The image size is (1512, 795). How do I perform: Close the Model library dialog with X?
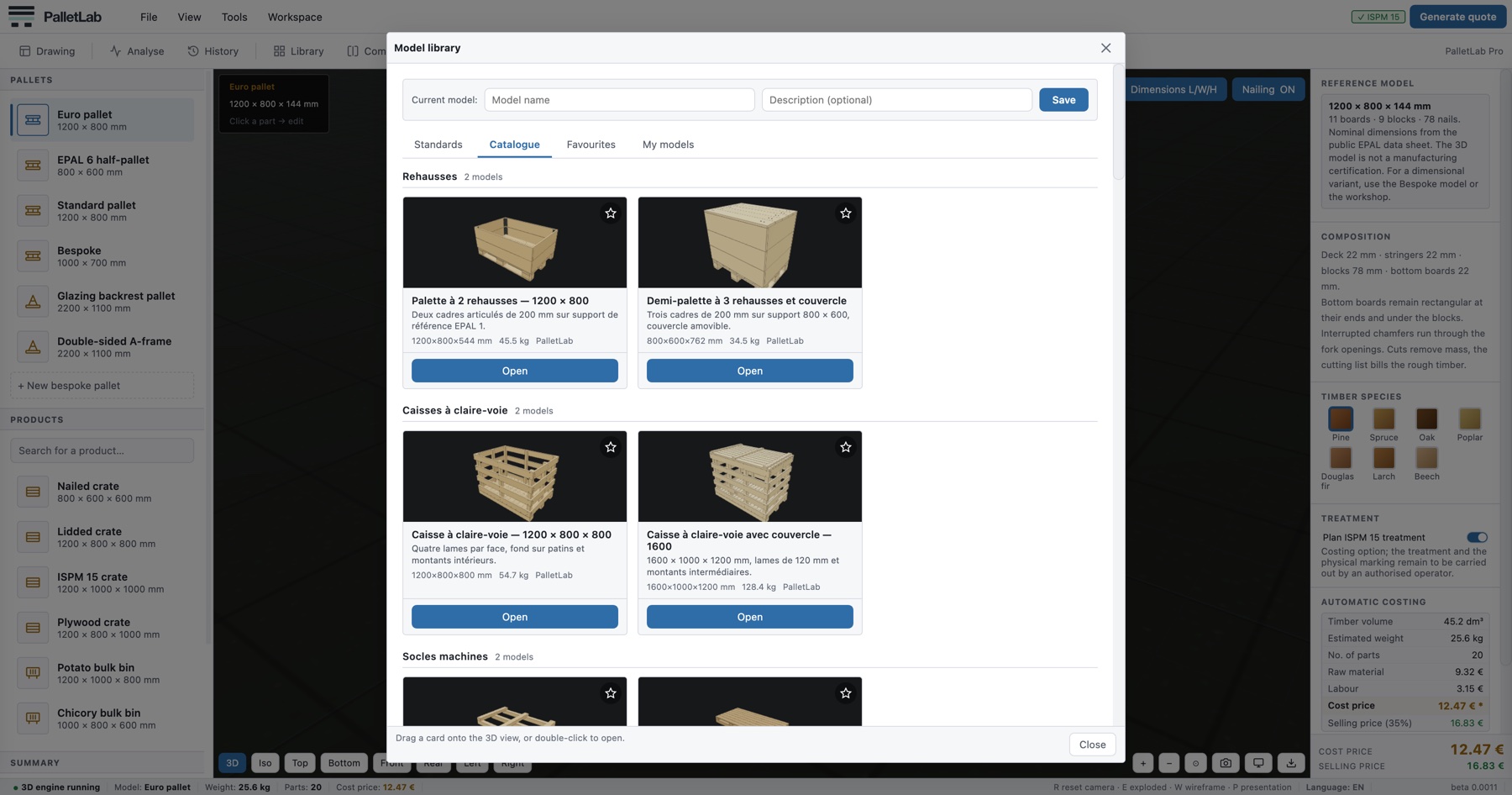(x=1105, y=48)
